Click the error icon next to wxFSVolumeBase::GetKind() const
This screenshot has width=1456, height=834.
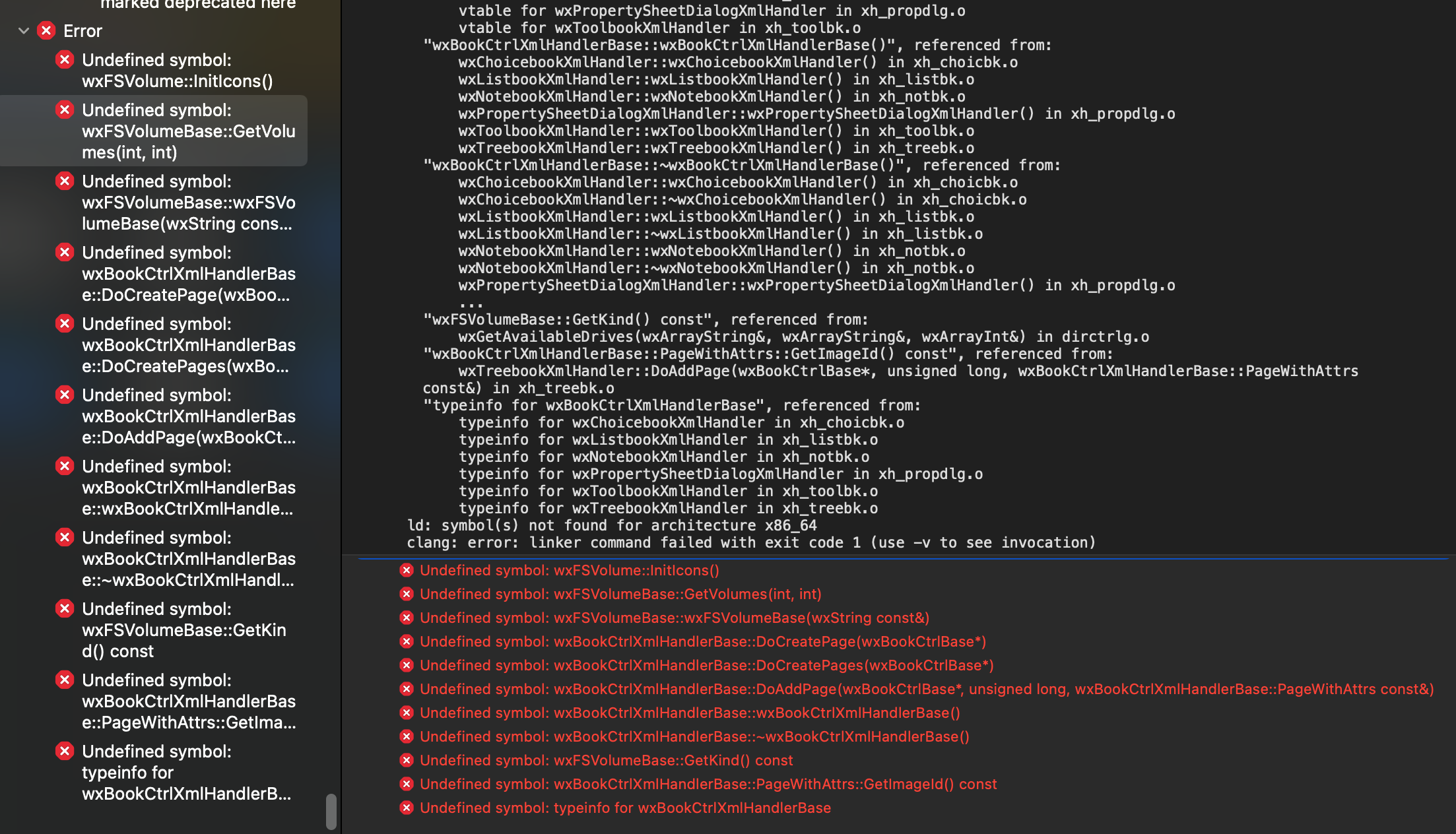64,608
